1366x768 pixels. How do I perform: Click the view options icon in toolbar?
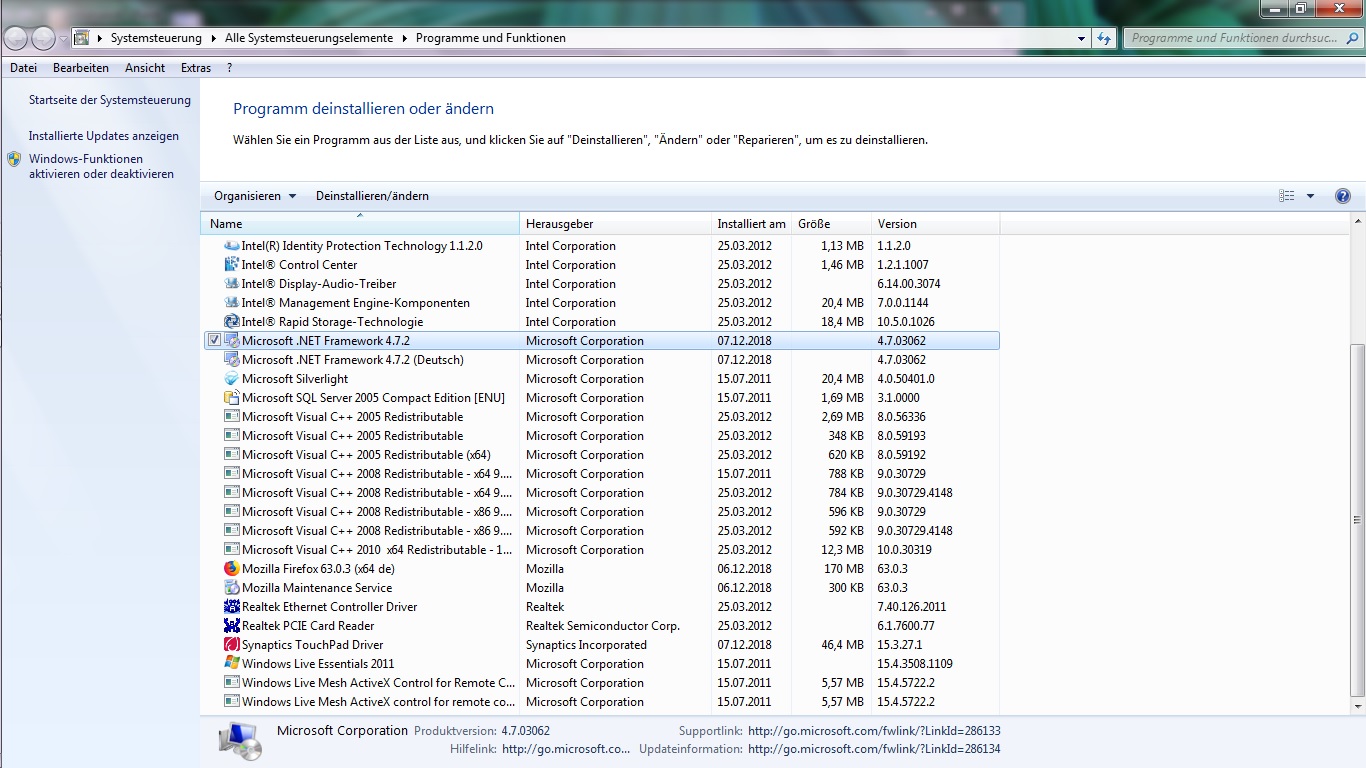pos(1287,196)
